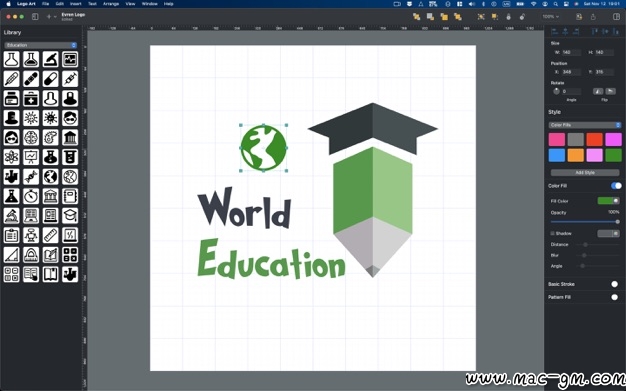
Task: Pick the graduation cap library icon
Action: click(70, 216)
